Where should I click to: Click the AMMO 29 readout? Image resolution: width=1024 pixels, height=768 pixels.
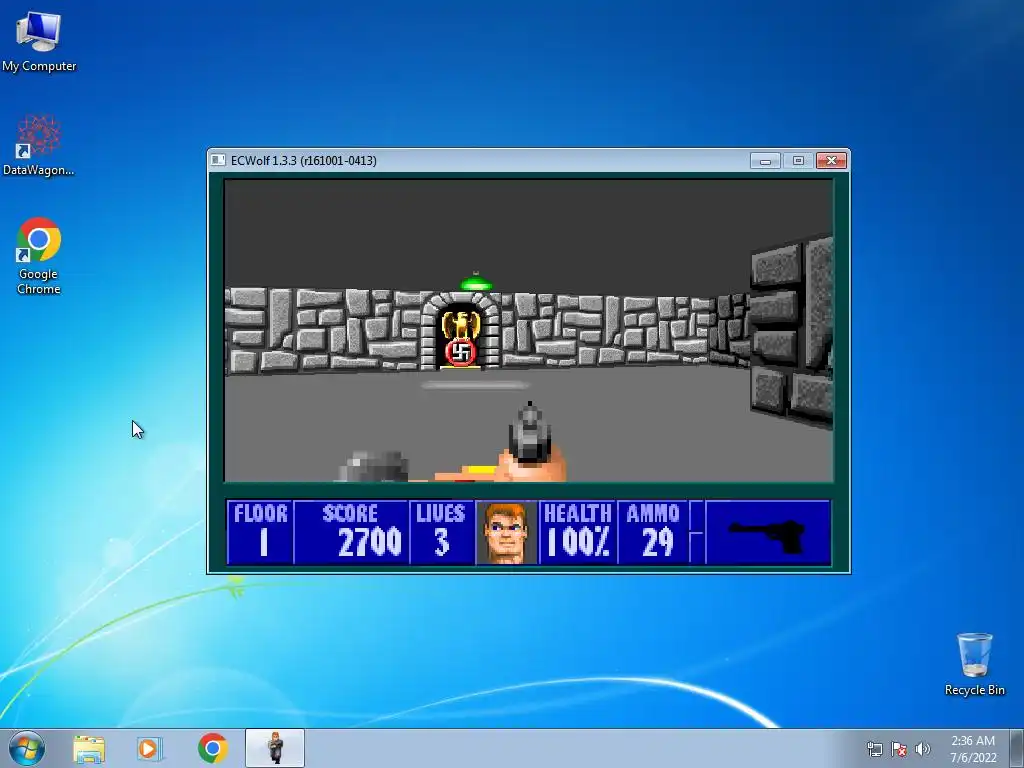click(653, 532)
